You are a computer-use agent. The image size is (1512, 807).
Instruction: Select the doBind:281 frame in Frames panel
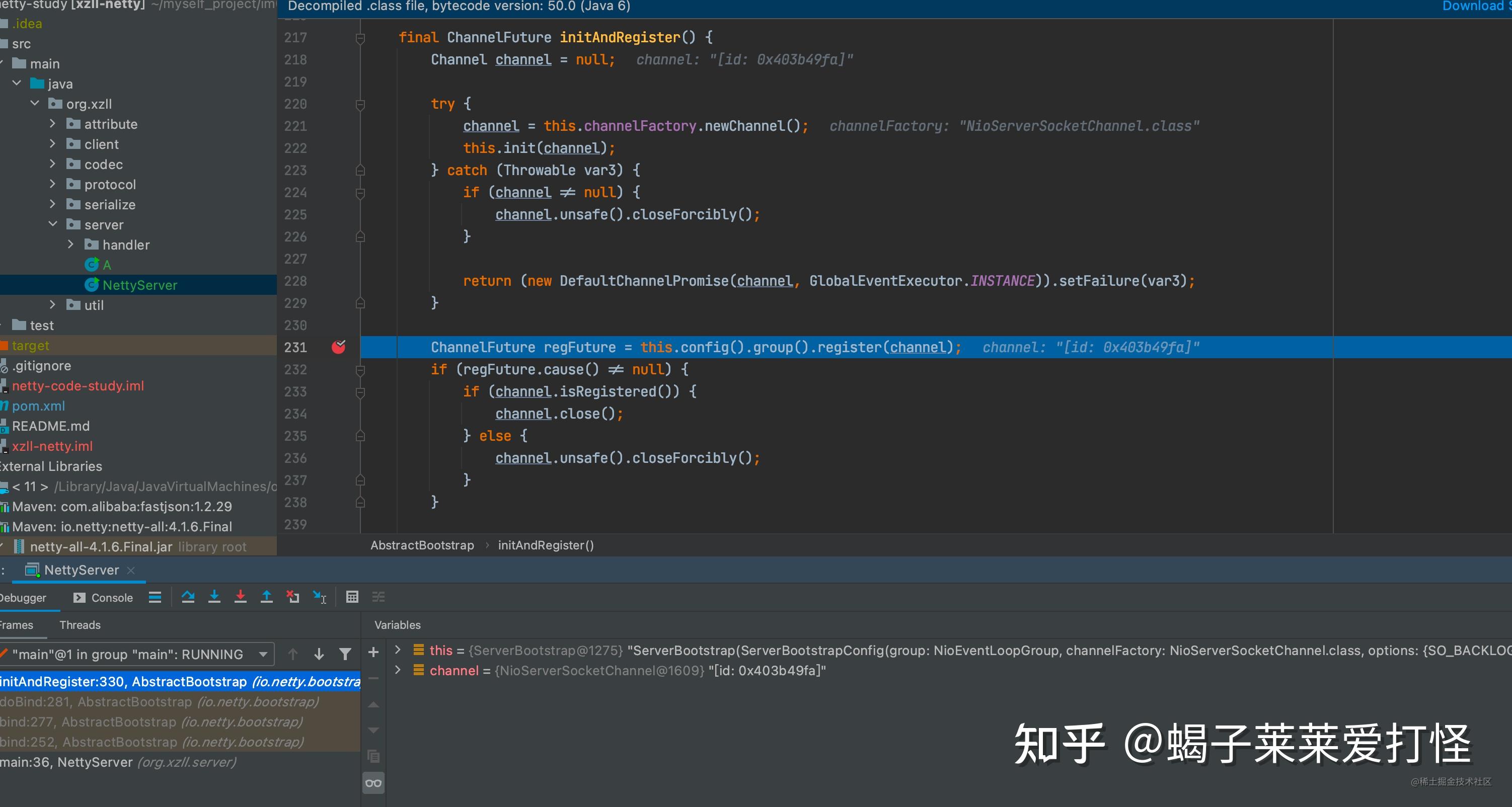pyautogui.click(x=159, y=702)
